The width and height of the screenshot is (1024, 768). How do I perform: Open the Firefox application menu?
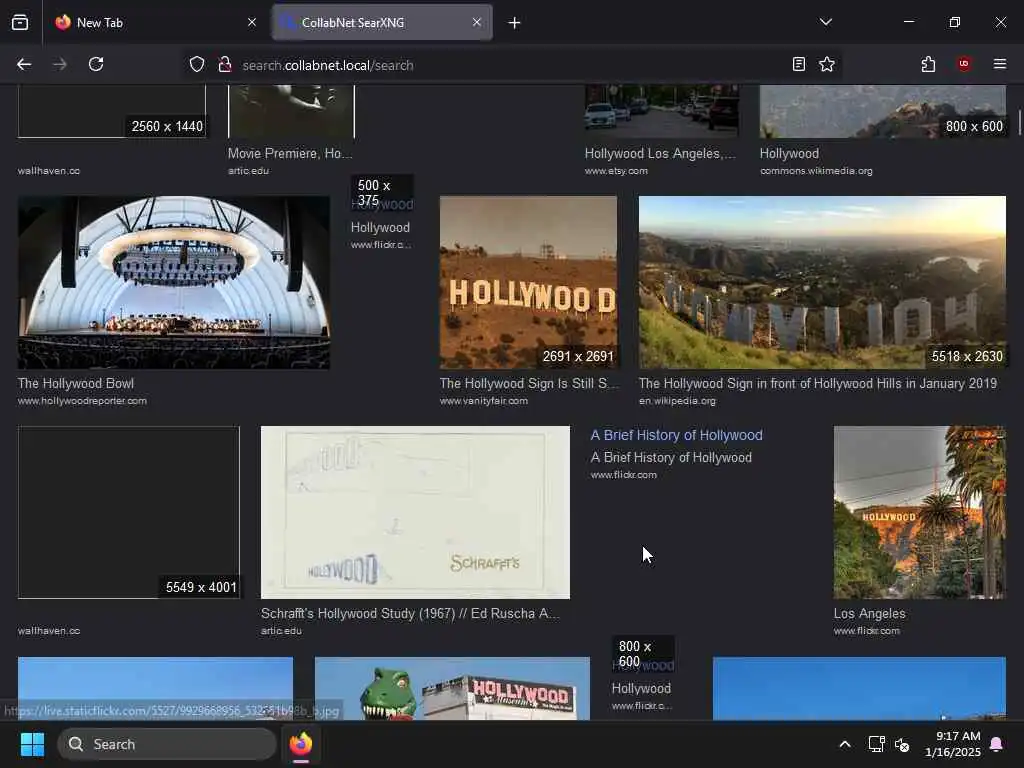tap(999, 64)
